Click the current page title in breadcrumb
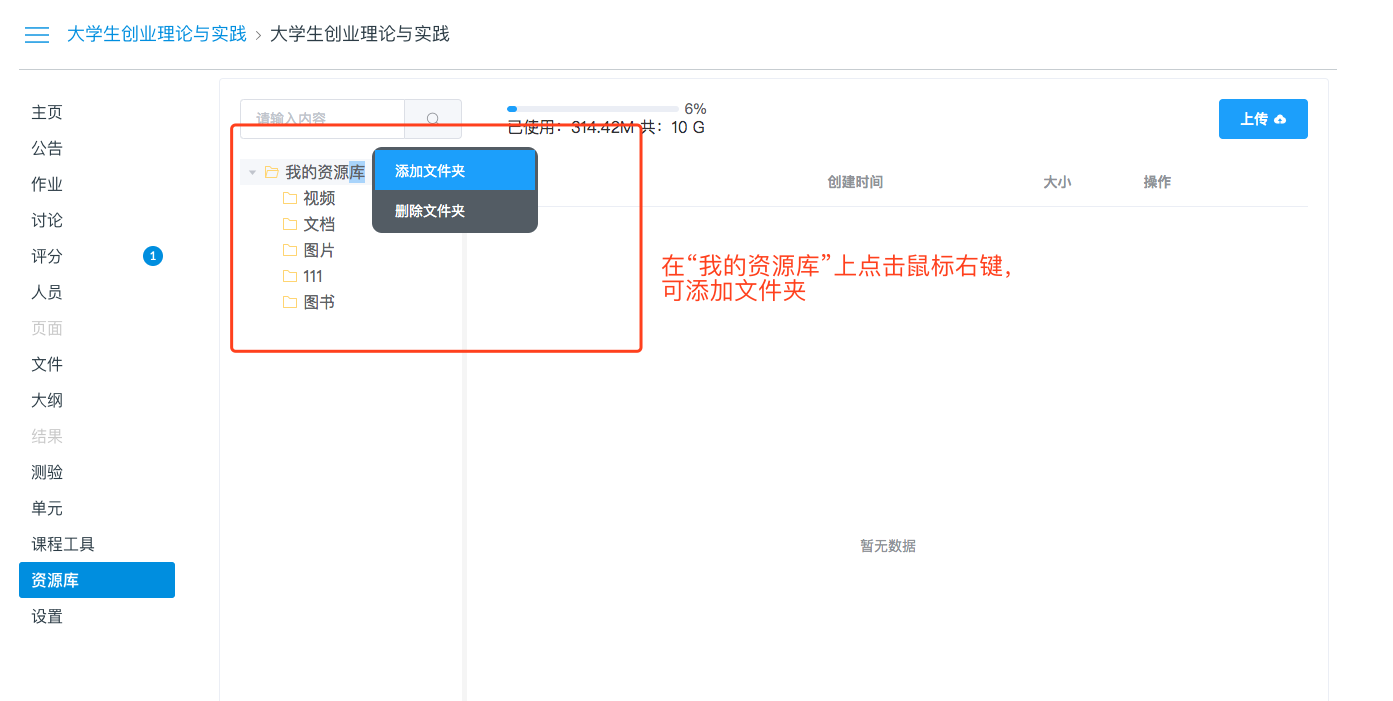 point(360,34)
